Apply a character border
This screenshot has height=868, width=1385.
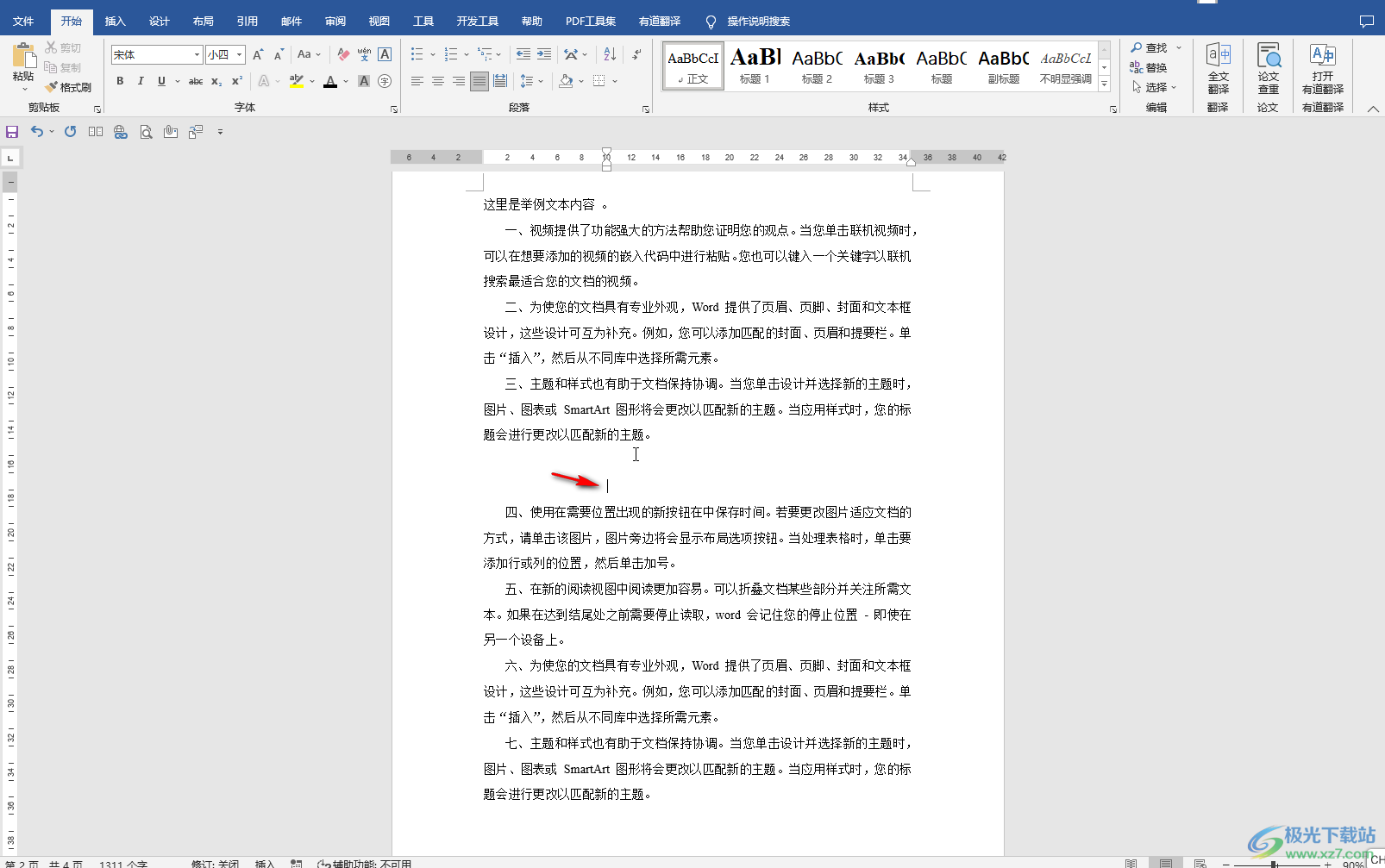point(385,54)
